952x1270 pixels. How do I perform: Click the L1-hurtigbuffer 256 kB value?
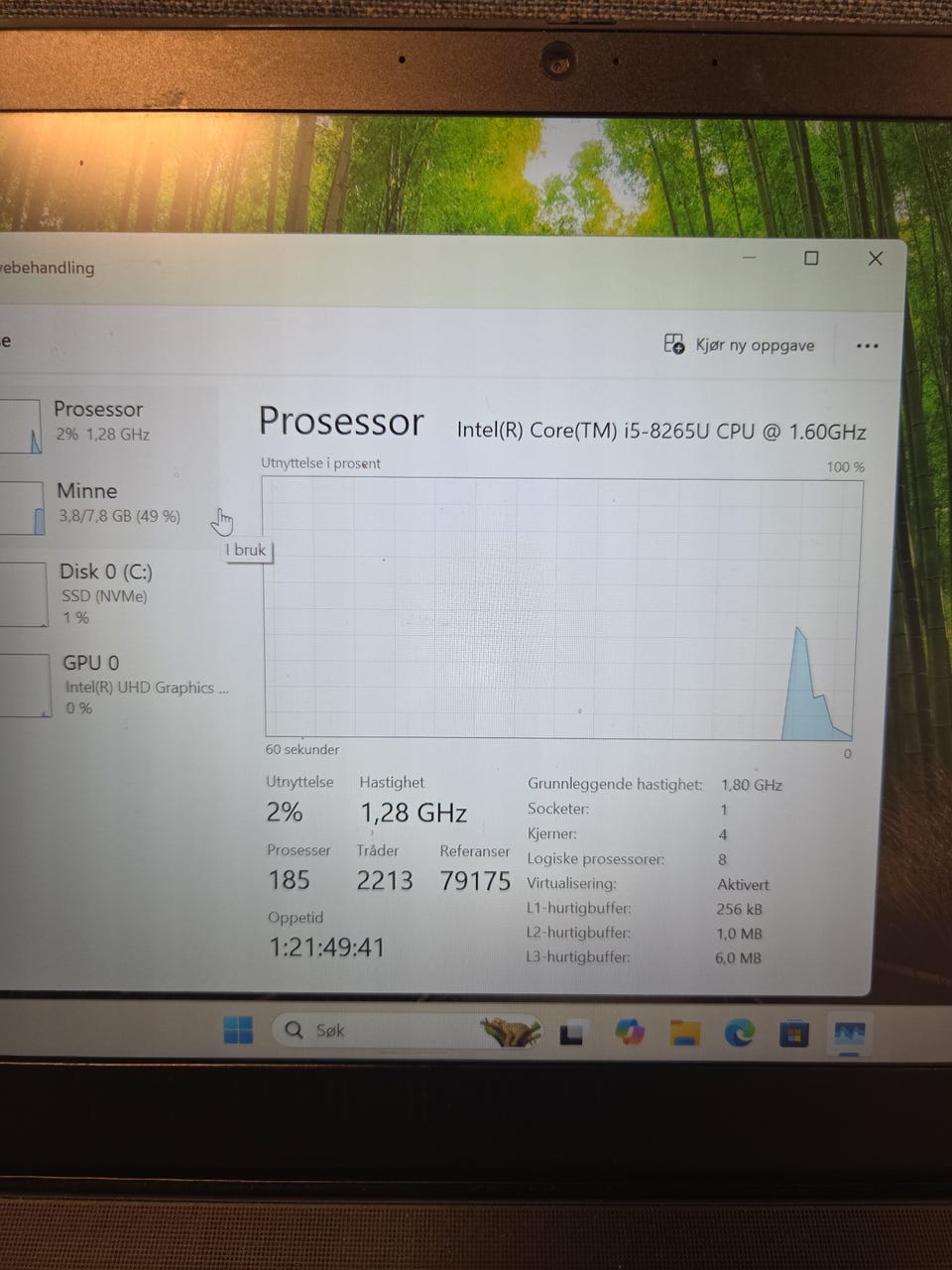click(739, 909)
